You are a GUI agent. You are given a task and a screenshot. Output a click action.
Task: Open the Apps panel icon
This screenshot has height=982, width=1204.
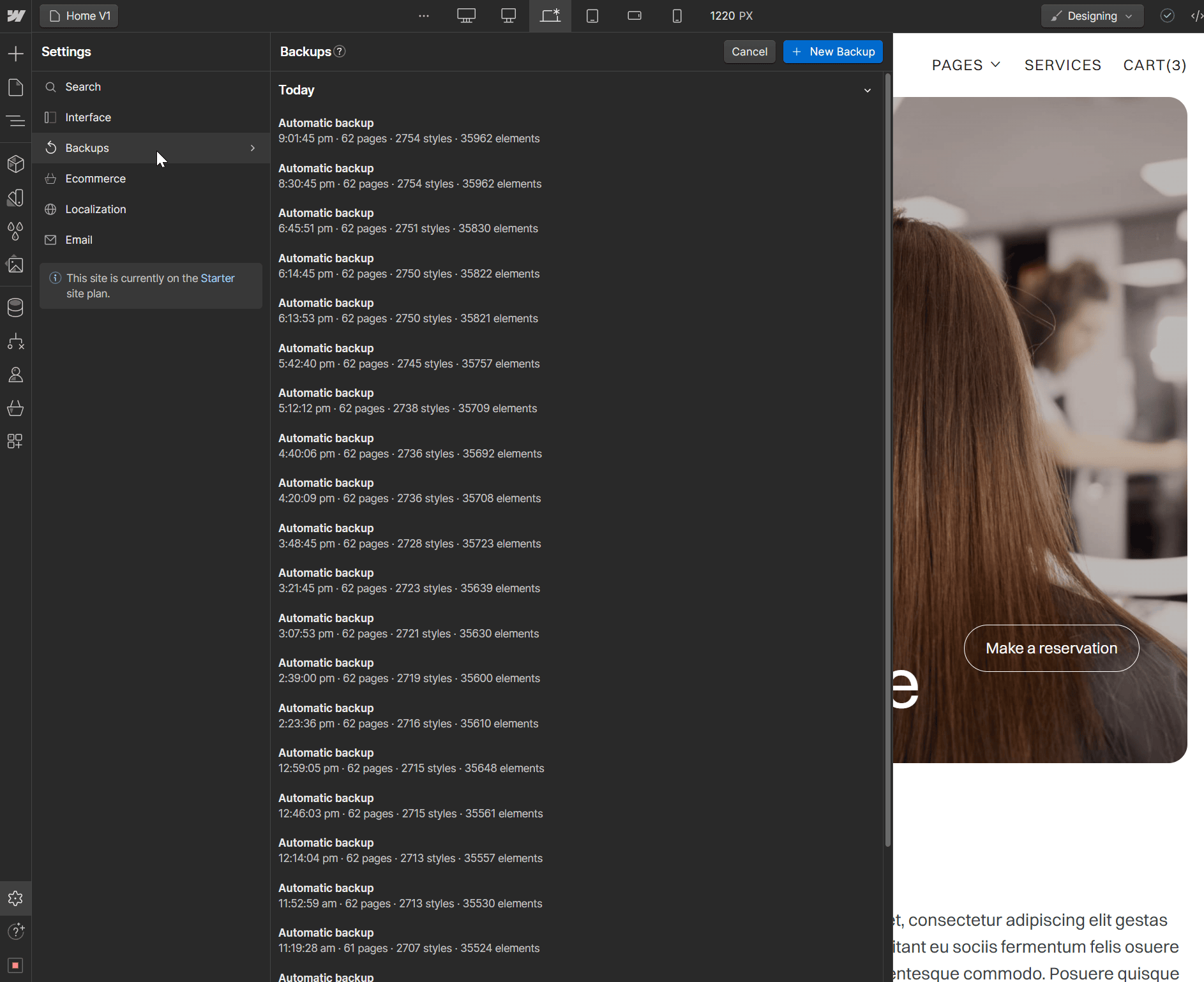pyautogui.click(x=16, y=441)
